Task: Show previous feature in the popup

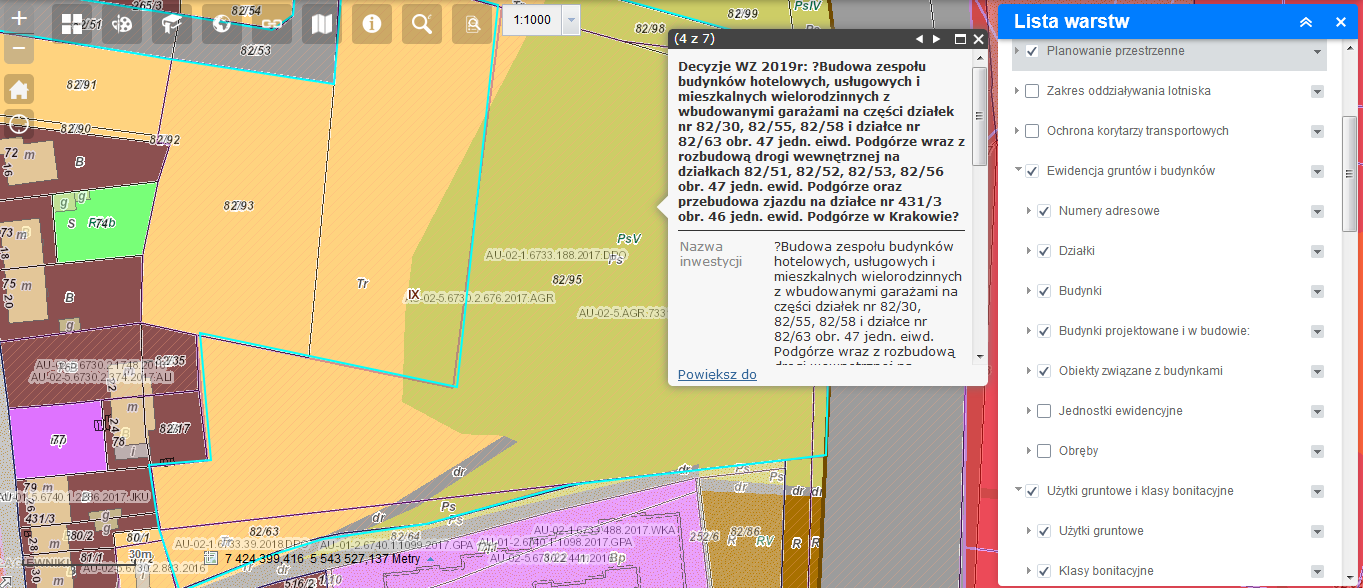Action: pyautogui.click(x=919, y=39)
